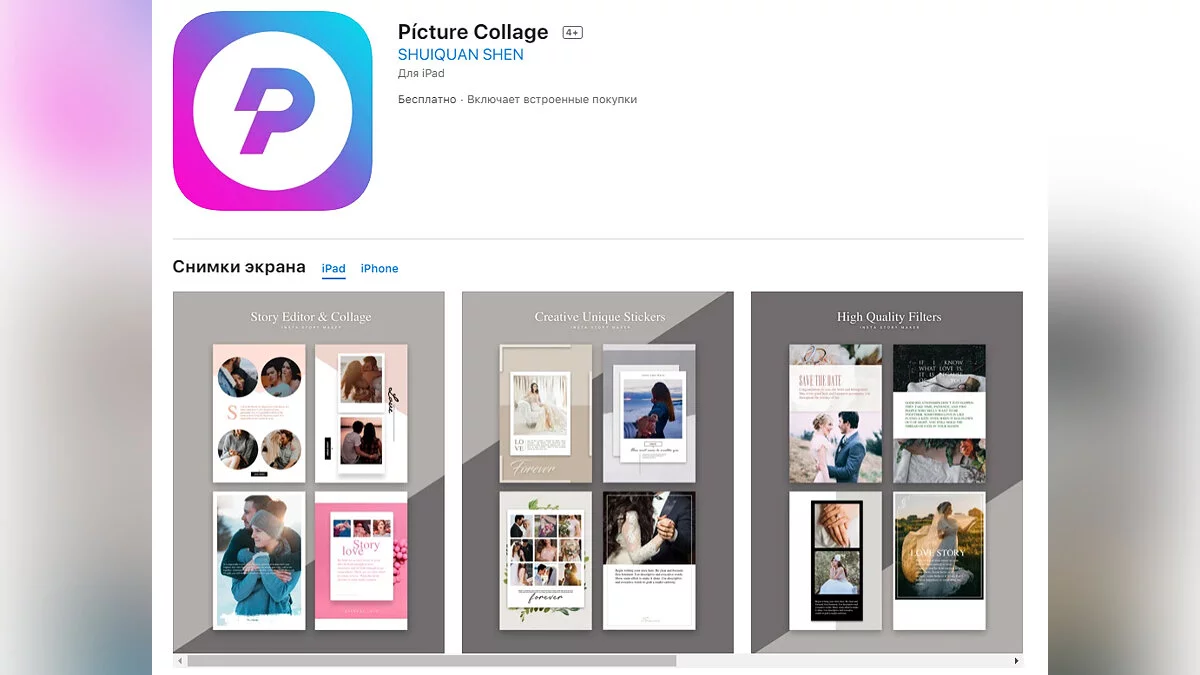
Task: Click the Picture Collage app icon
Action: (273, 111)
